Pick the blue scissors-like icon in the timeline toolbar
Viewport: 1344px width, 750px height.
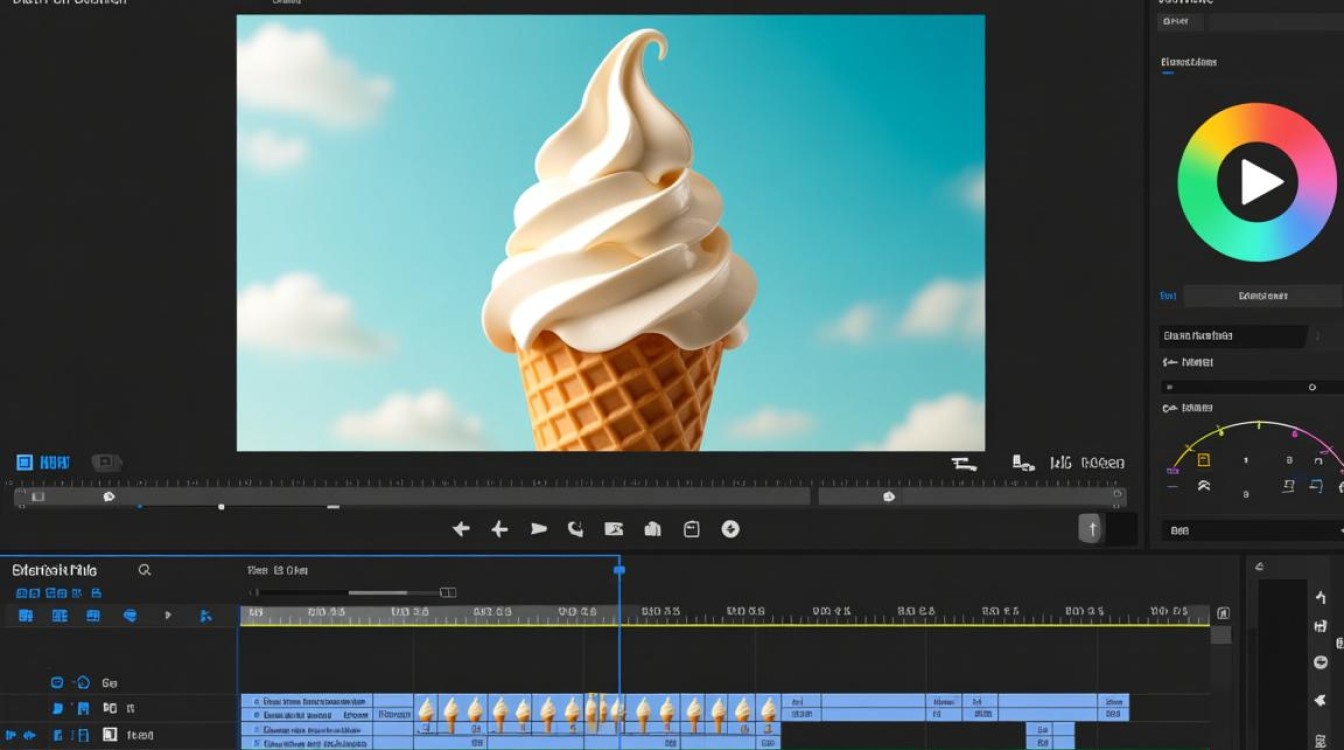(205, 616)
